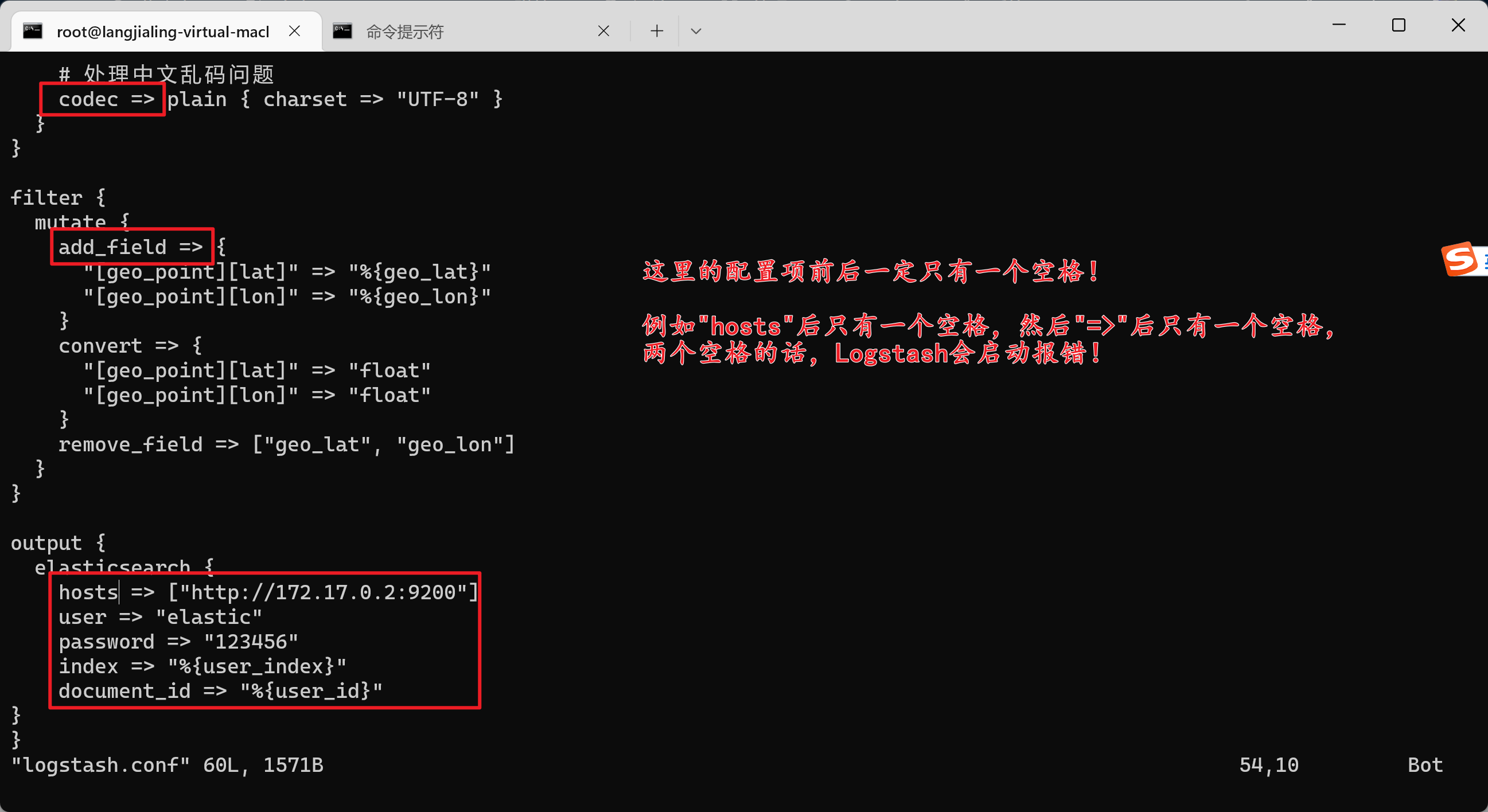1488x812 pixels.
Task: Close the root@langjialing-virtual-macl tab
Action: [295, 30]
